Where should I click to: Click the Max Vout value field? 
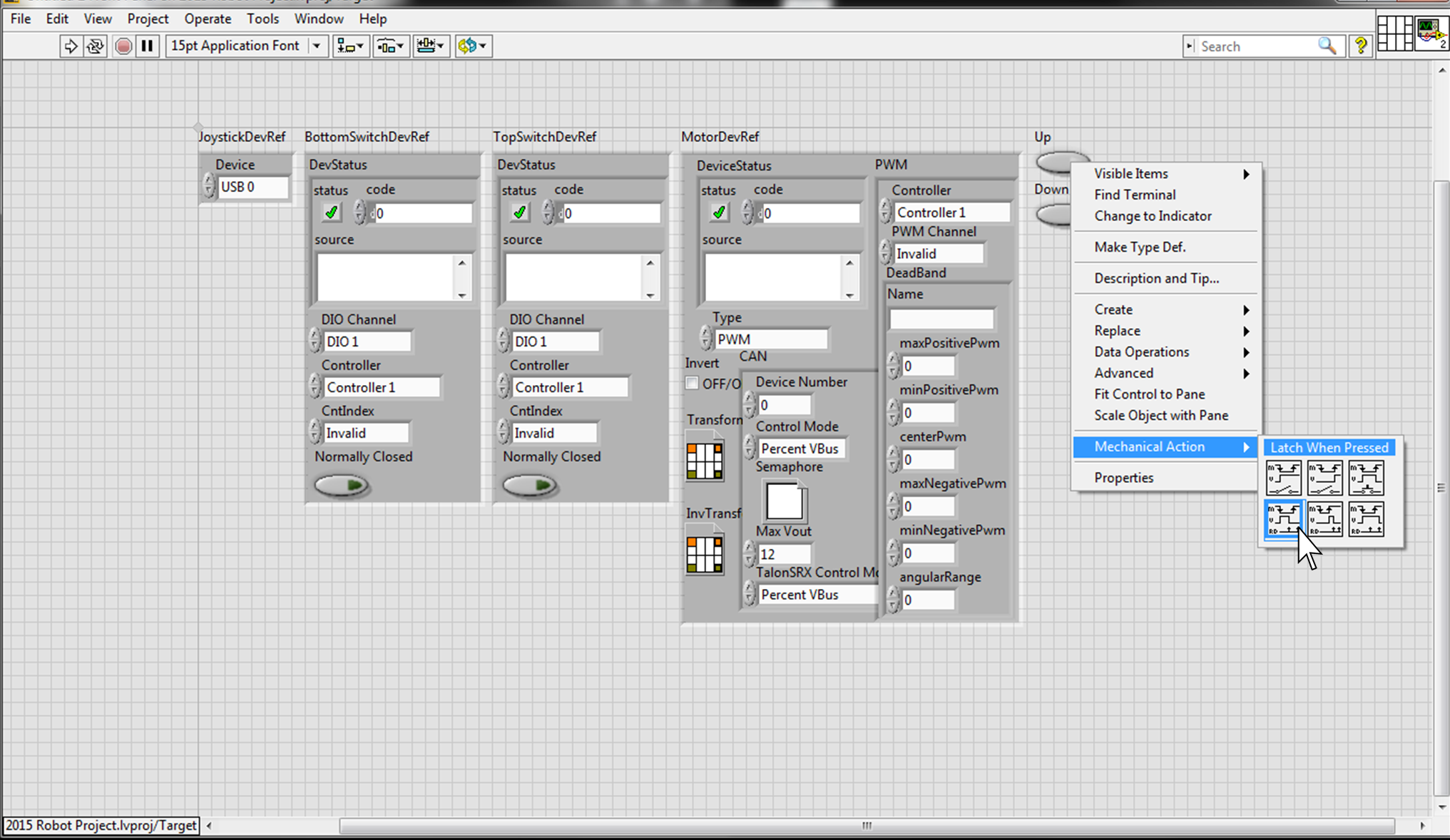[785, 554]
